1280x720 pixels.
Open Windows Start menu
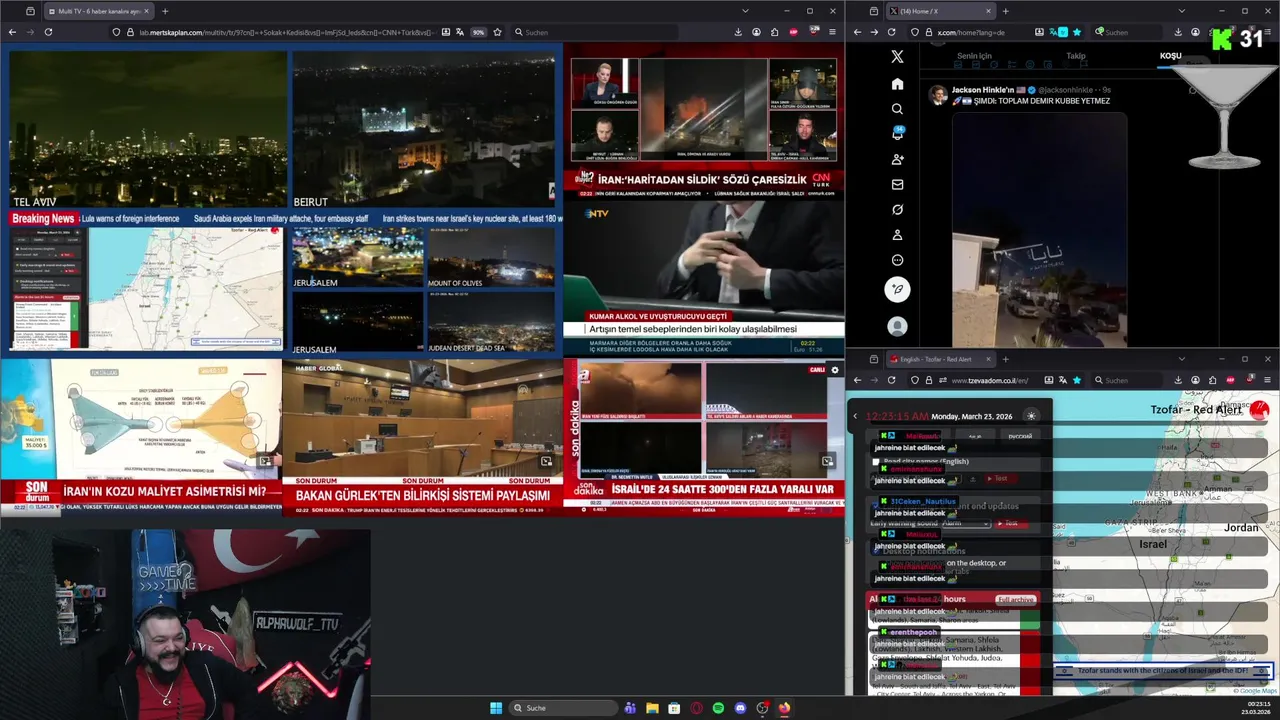(x=496, y=708)
